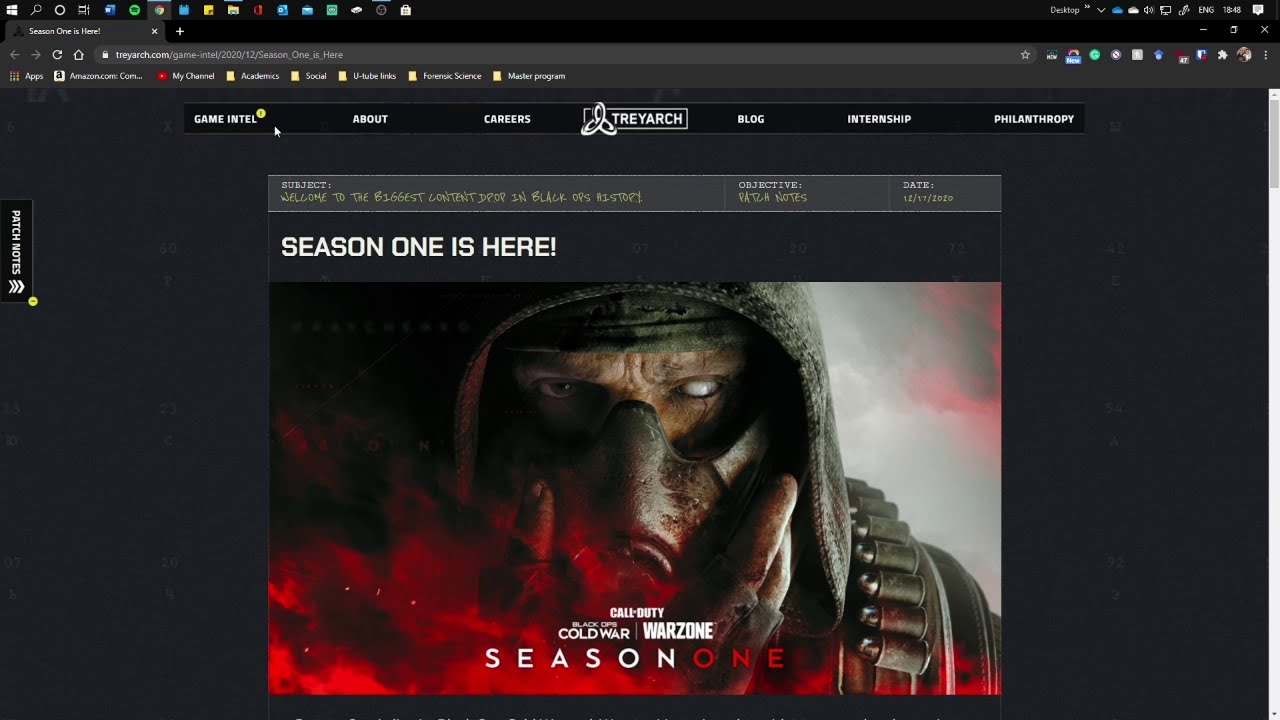Open the CAREERS page
This screenshot has width=1280, height=720.
tap(507, 119)
